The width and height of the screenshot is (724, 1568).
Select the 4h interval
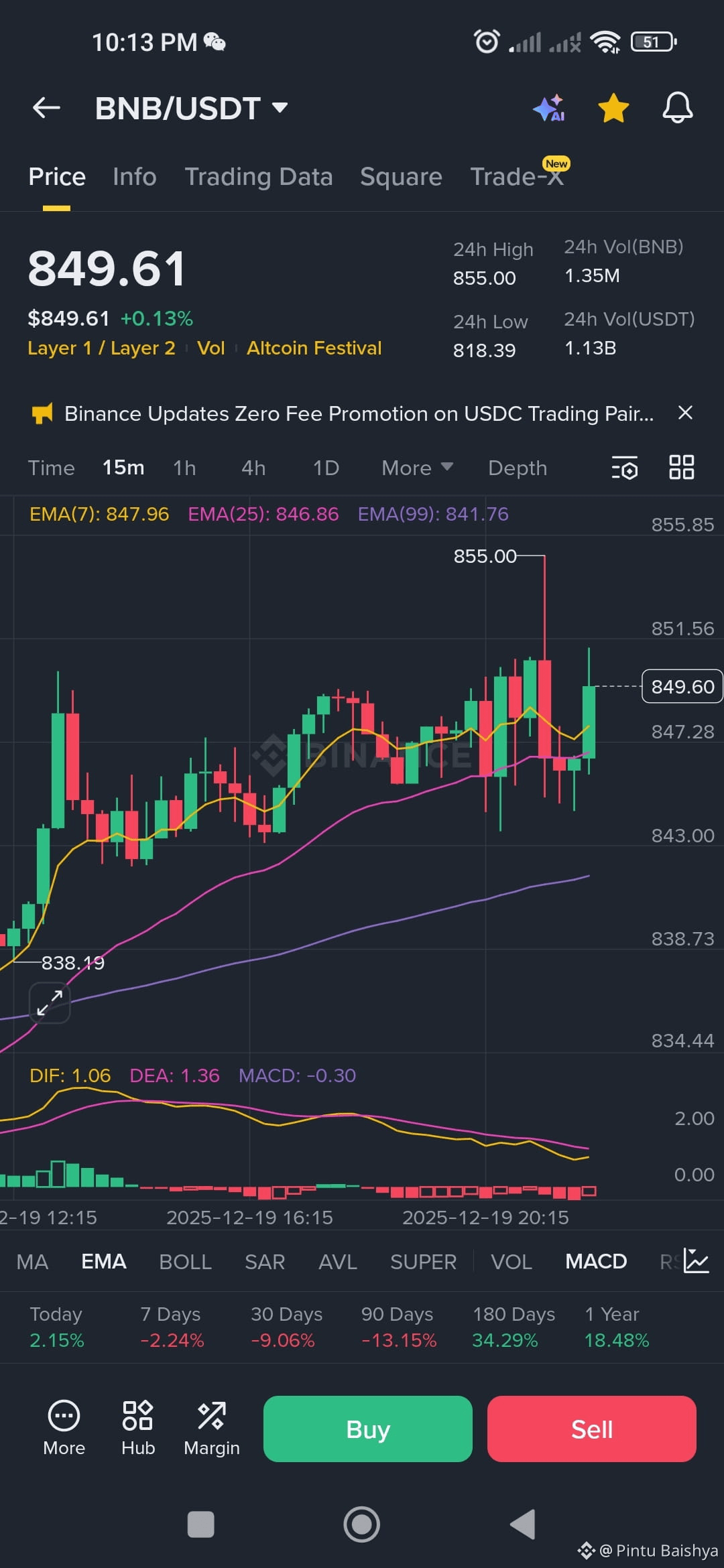[253, 468]
